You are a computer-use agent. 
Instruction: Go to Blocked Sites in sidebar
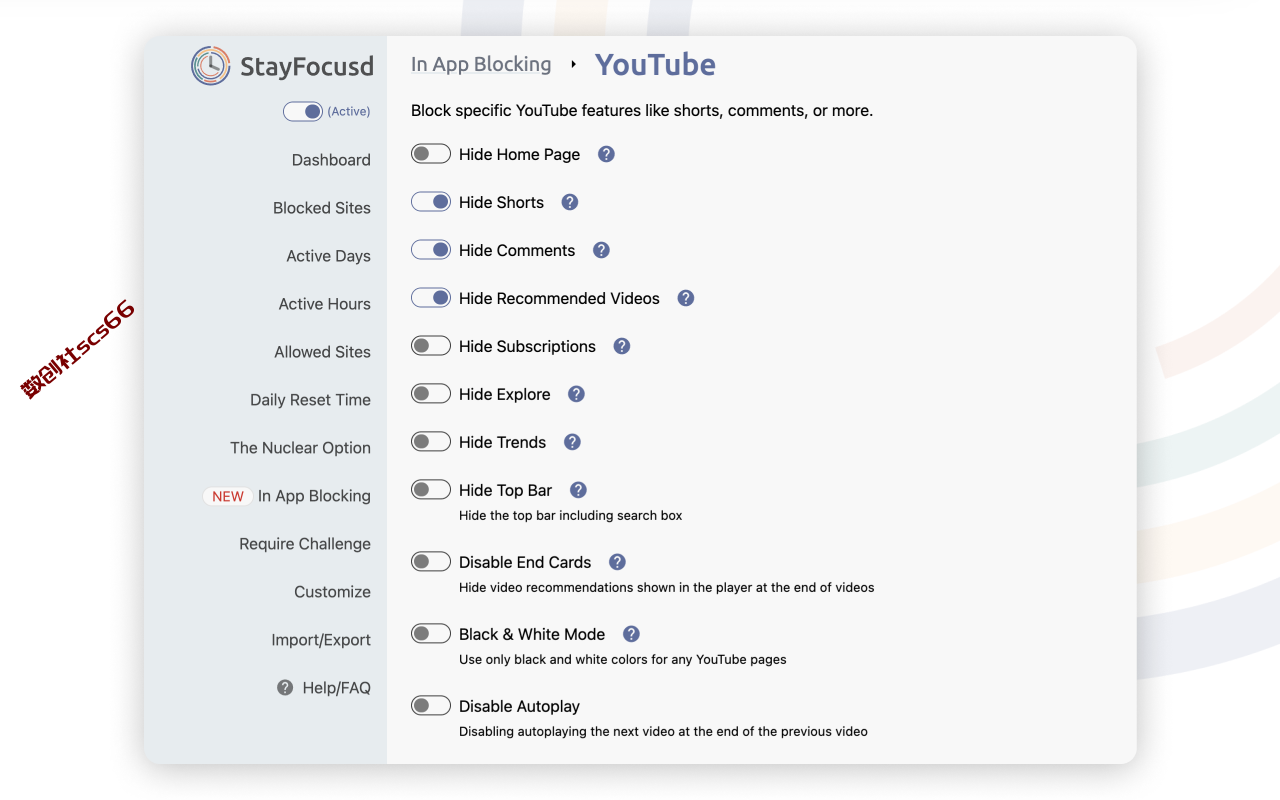click(322, 208)
